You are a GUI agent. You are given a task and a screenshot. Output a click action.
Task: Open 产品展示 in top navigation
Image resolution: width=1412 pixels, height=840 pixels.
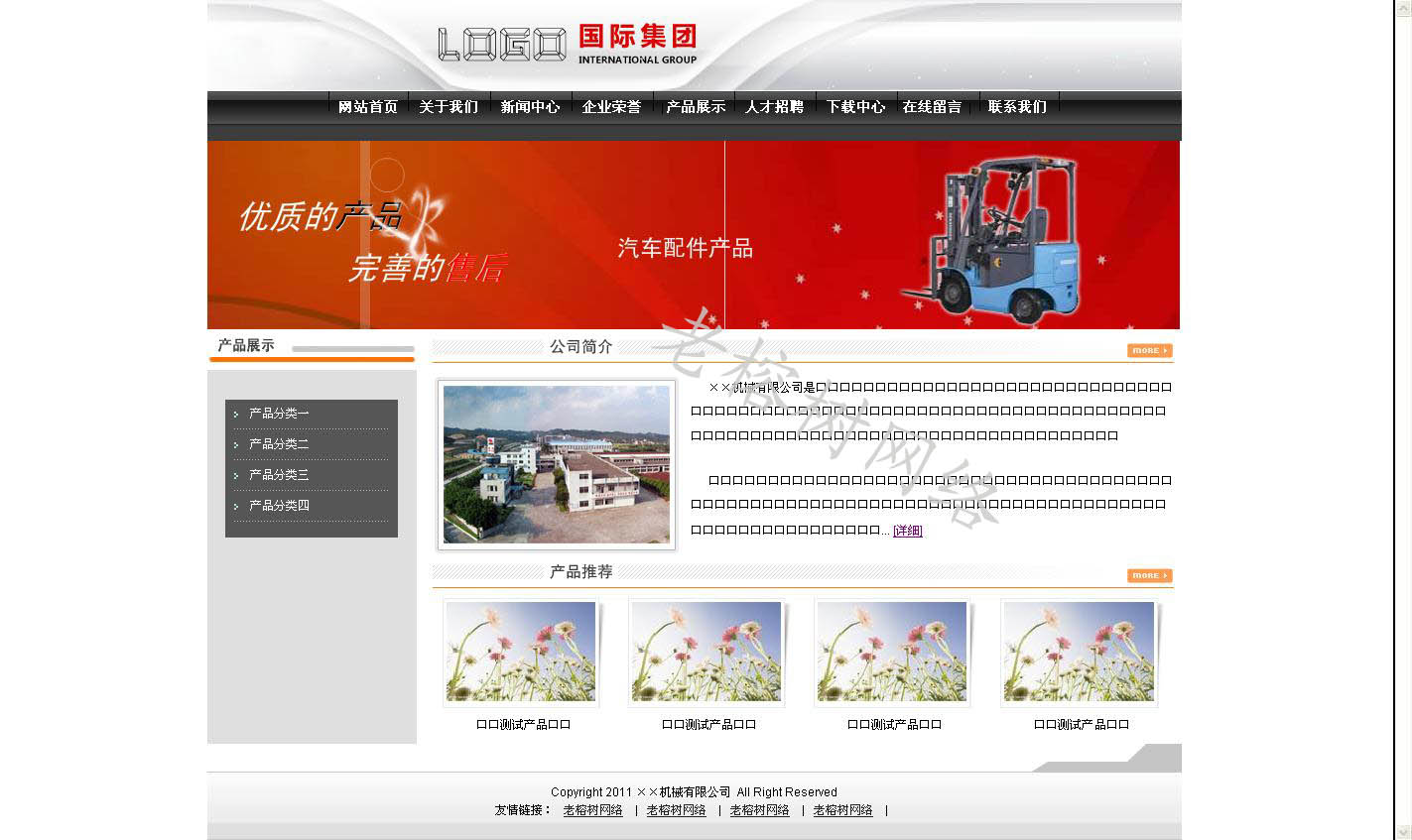click(x=696, y=107)
